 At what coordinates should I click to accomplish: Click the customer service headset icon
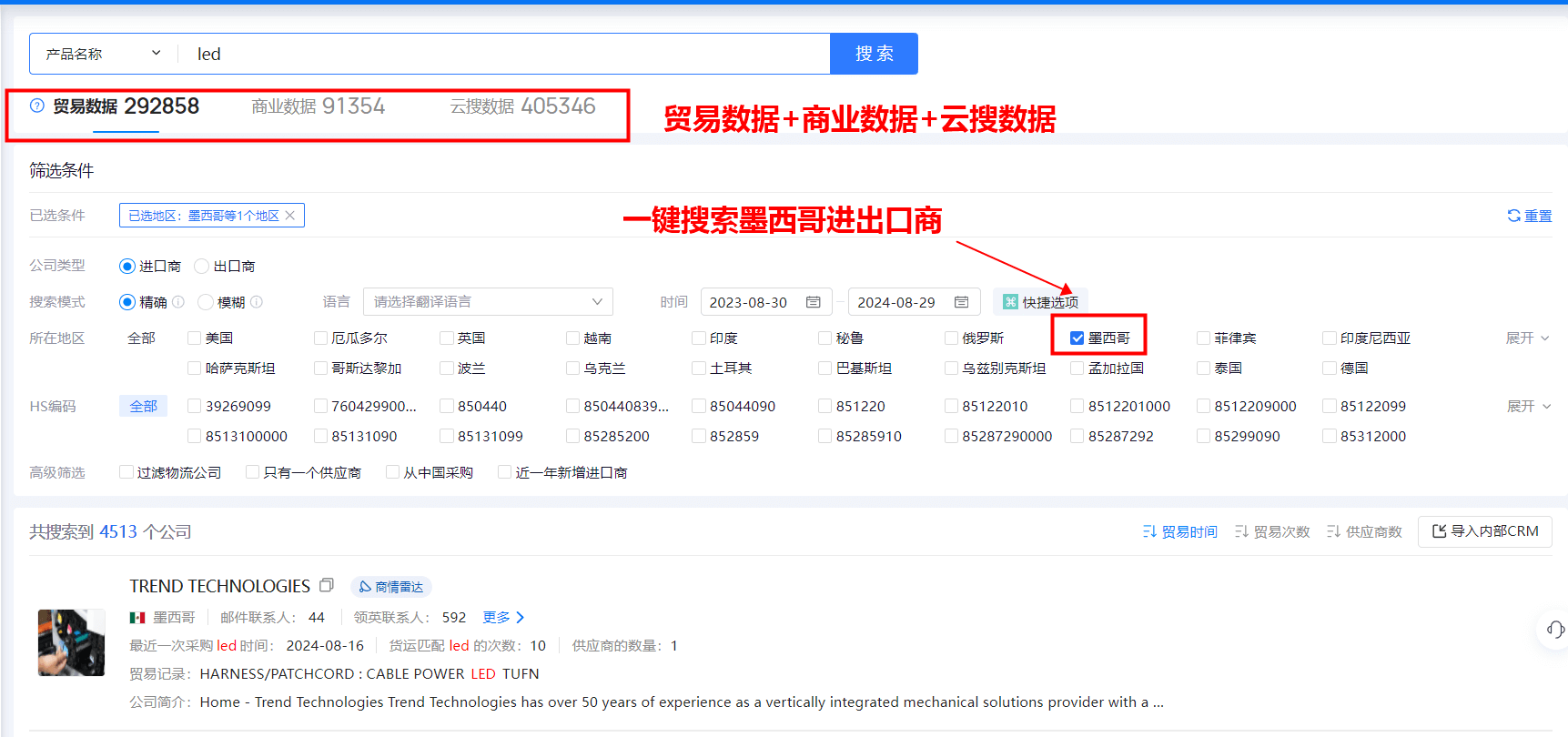(1554, 630)
